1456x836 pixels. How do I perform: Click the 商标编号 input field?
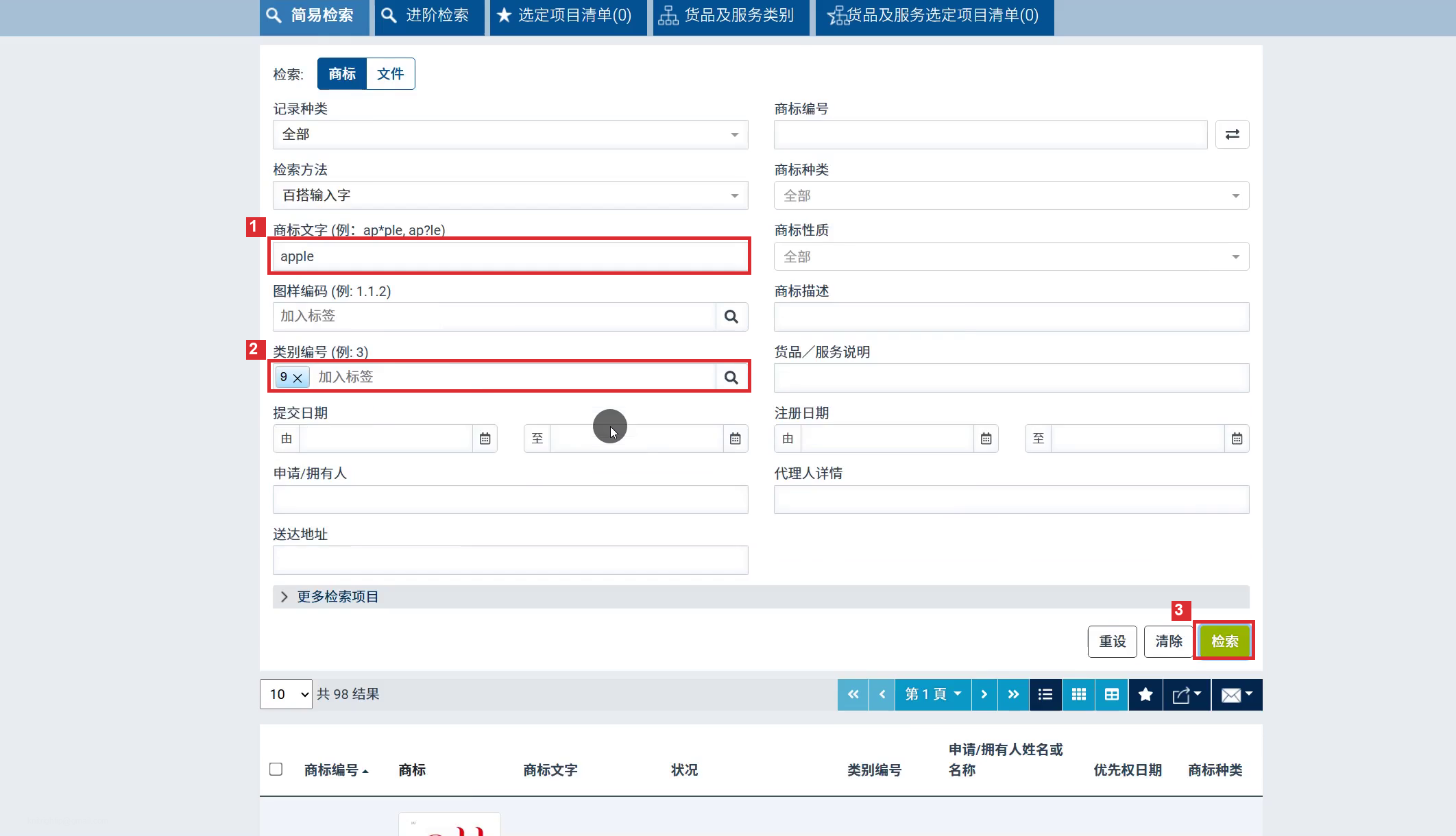pos(991,134)
